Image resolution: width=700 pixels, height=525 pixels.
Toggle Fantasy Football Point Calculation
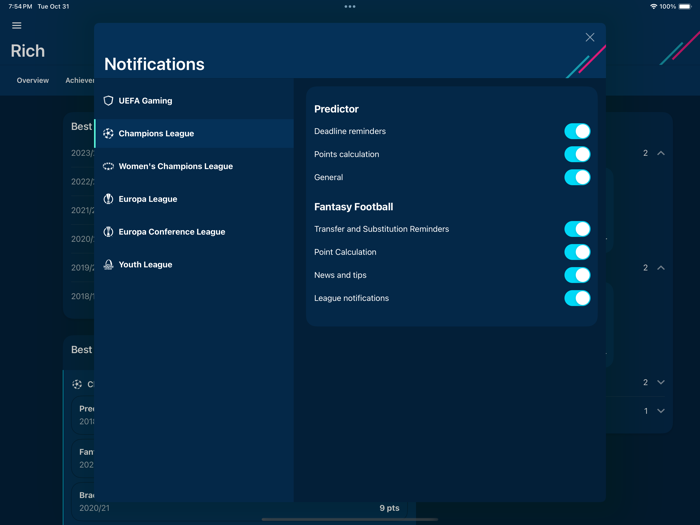(577, 252)
